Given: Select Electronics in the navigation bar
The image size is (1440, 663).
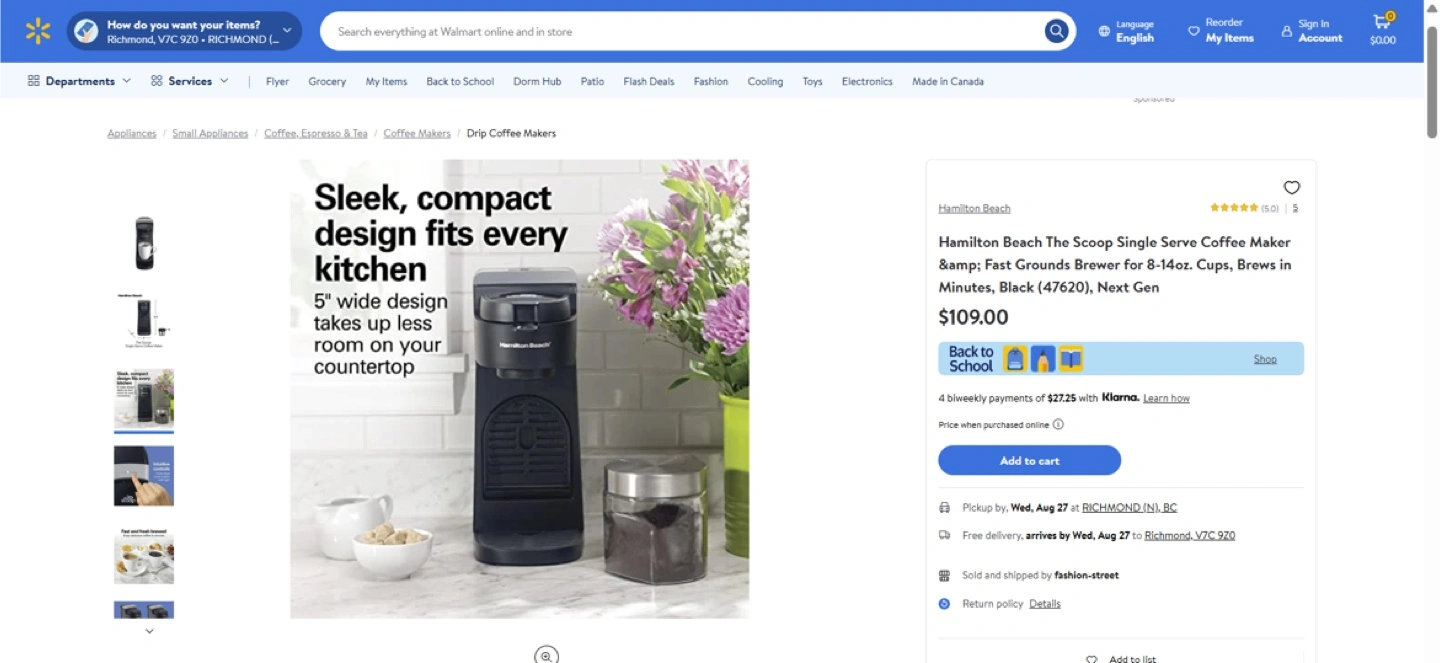Looking at the screenshot, I should pos(866,81).
